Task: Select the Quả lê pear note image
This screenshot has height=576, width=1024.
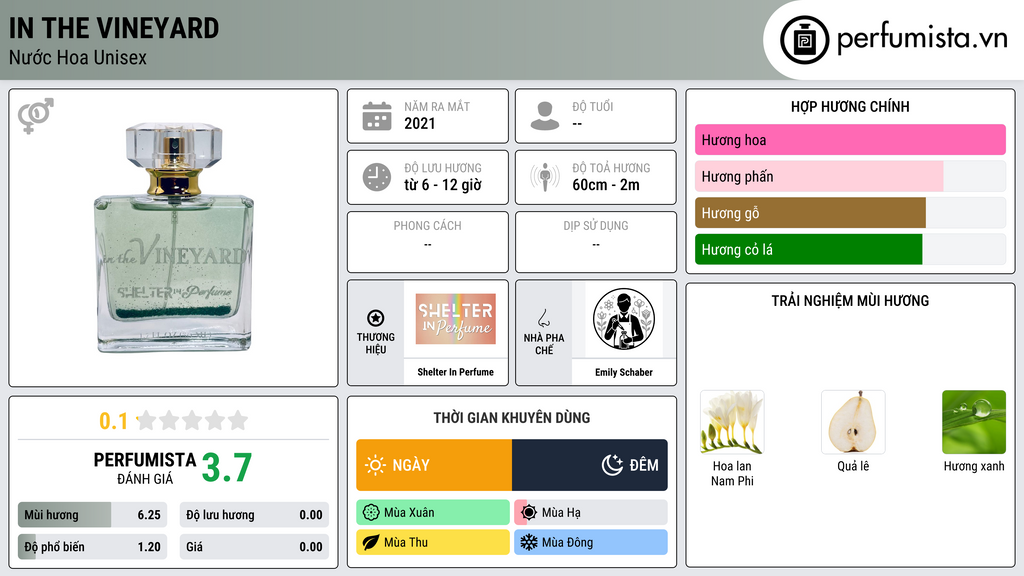Action: tap(853, 422)
